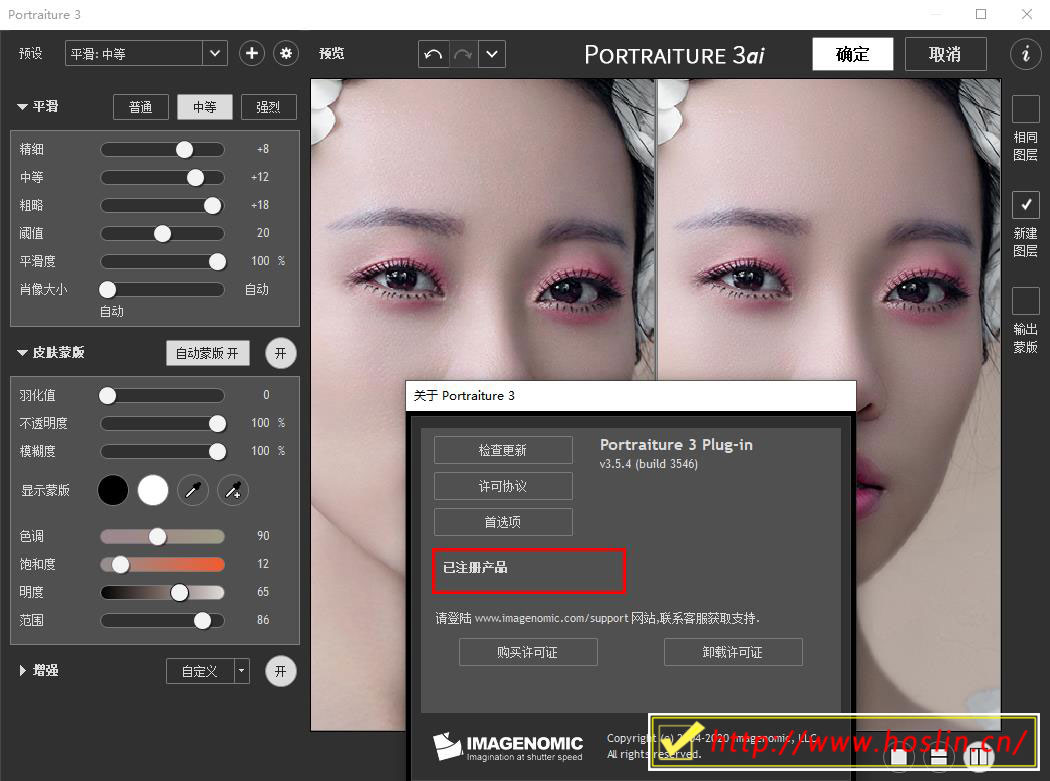Click the 精细 slider handle
Screen dimensions: 1050x781
(184, 149)
